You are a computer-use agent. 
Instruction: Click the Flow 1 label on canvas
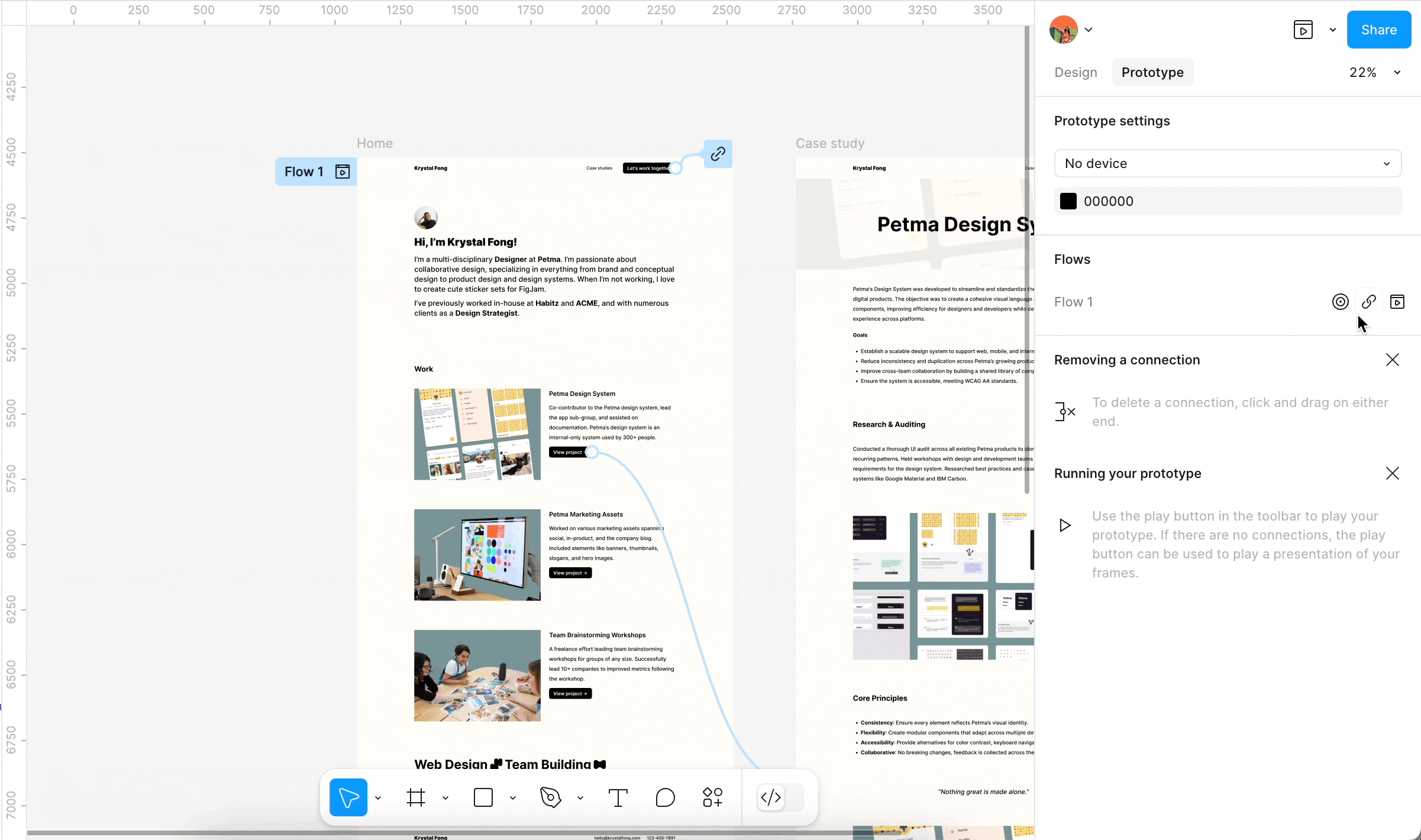coord(304,172)
